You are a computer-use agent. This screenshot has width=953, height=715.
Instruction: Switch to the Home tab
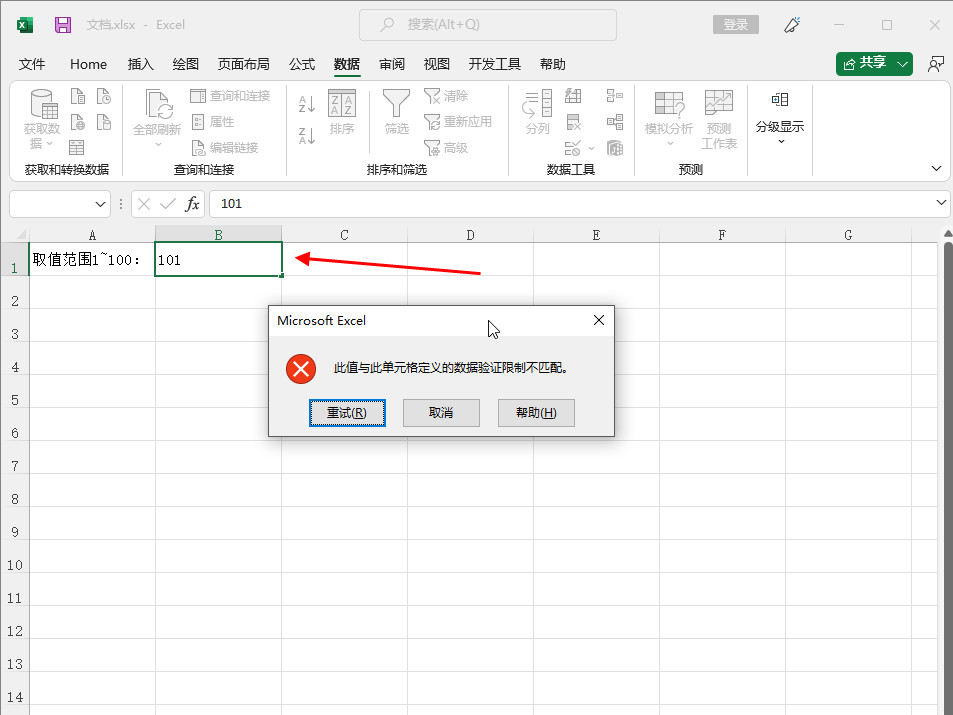pyautogui.click(x=88, y=64)
